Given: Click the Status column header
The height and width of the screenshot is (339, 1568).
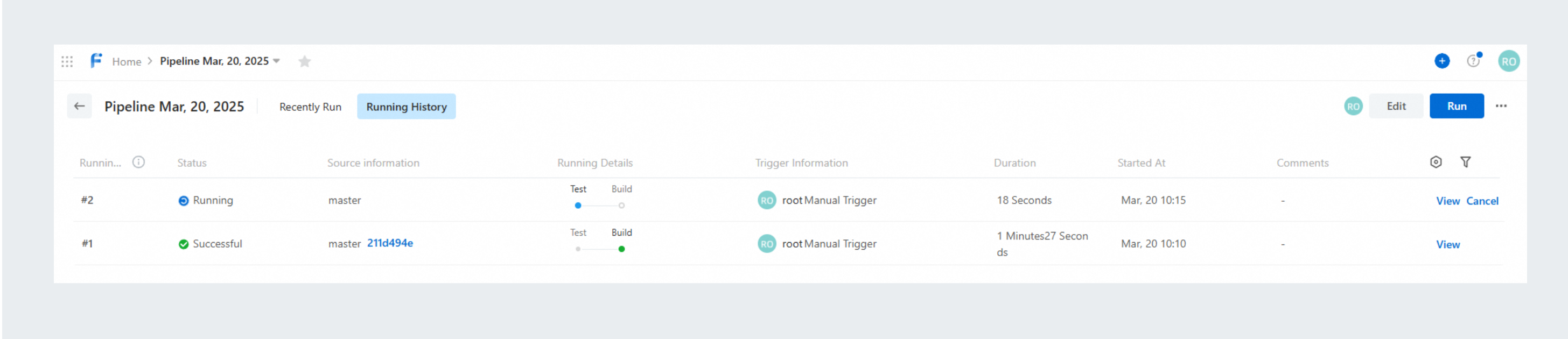Looking at the screenshot, I should [192, 163].
